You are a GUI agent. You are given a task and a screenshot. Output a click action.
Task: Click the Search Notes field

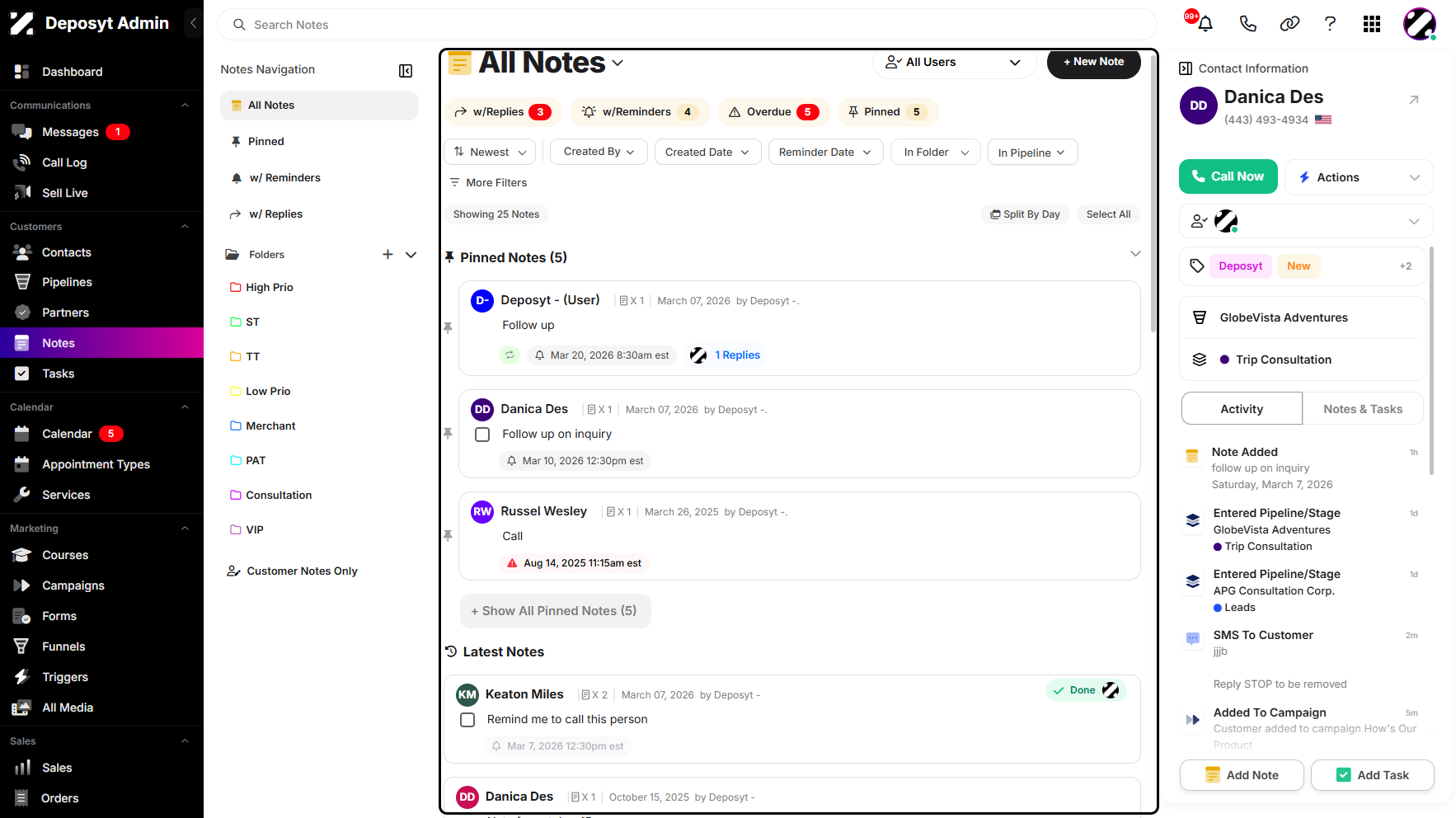687,25
